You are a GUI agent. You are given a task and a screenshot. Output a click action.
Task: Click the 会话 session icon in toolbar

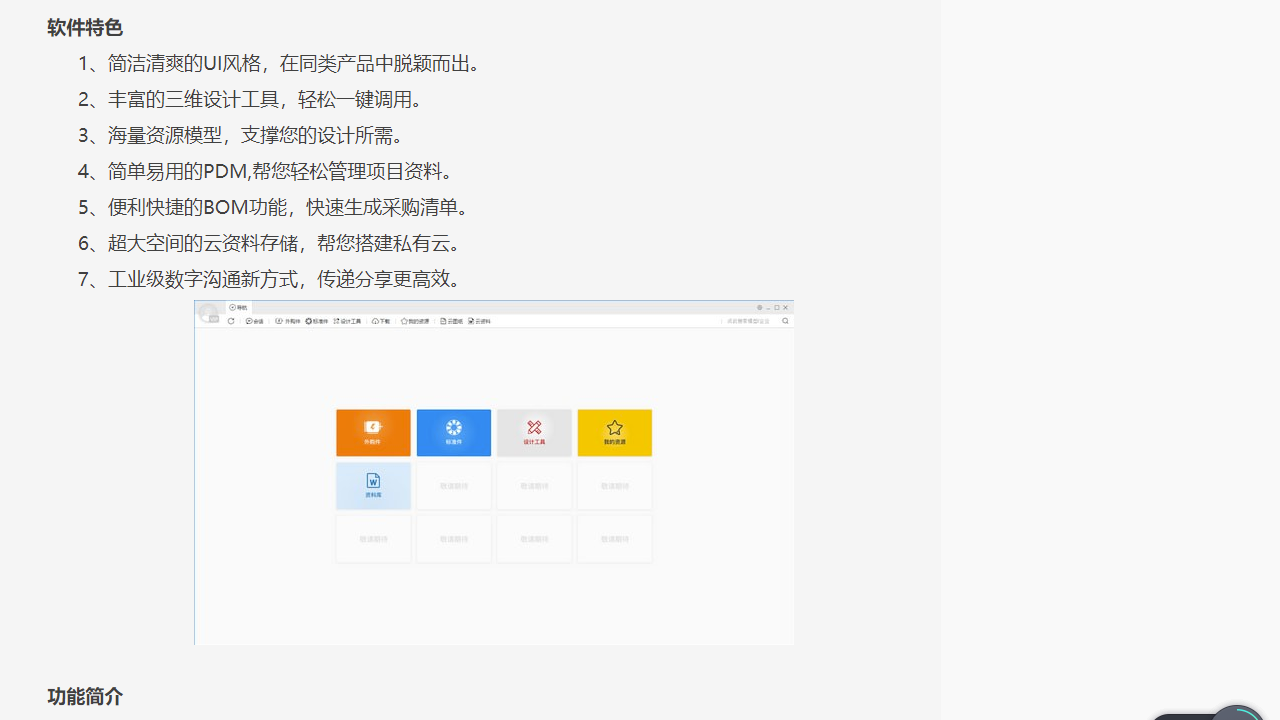pyautogui.click(x=254, y=321)
